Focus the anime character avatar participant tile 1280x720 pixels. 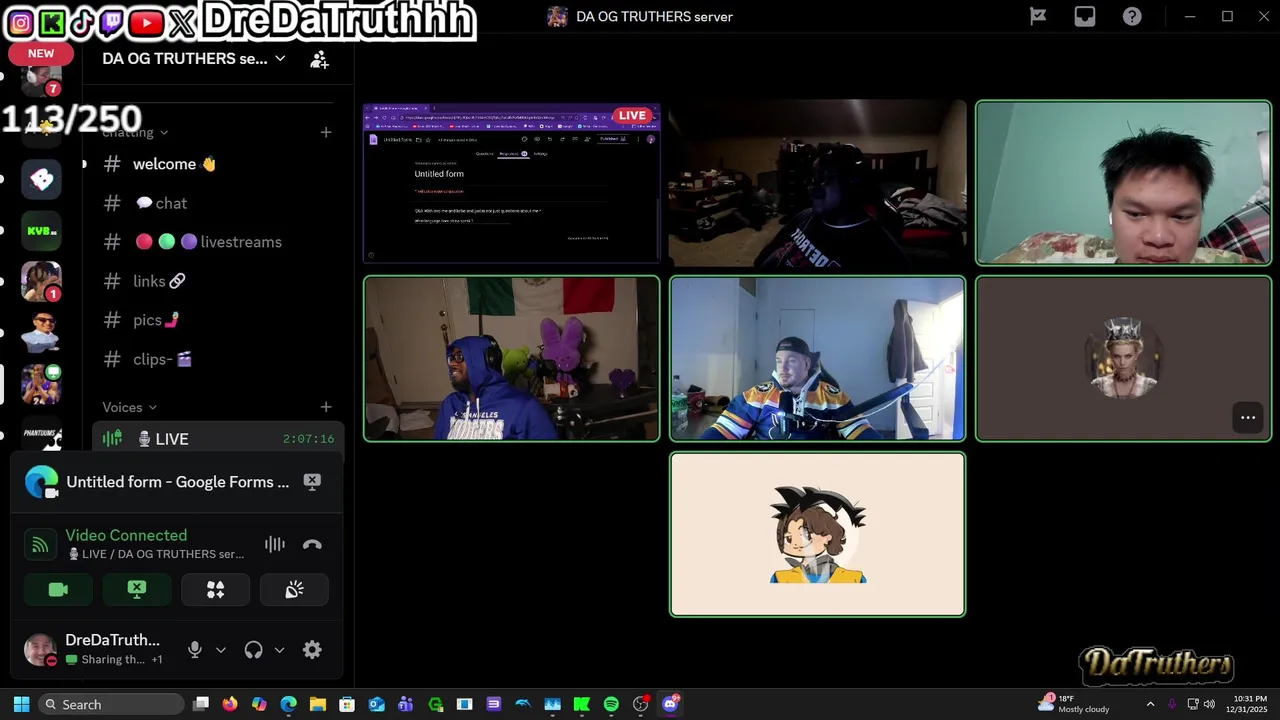click(x=817, y=535)
